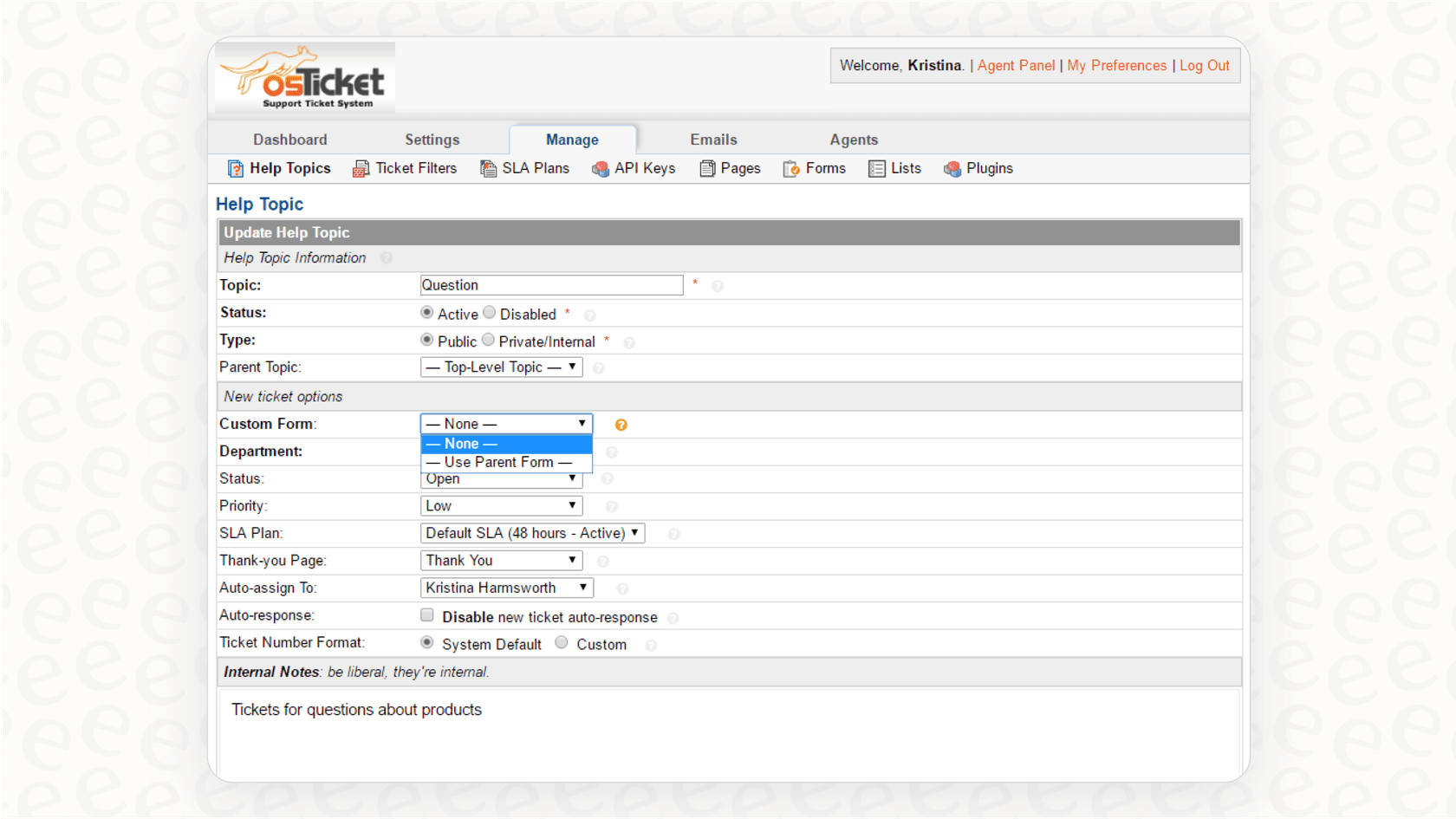Click inside the Topic input field
Image resolution: width=1456 pixels, height=819 pixels.
(551, 284)
